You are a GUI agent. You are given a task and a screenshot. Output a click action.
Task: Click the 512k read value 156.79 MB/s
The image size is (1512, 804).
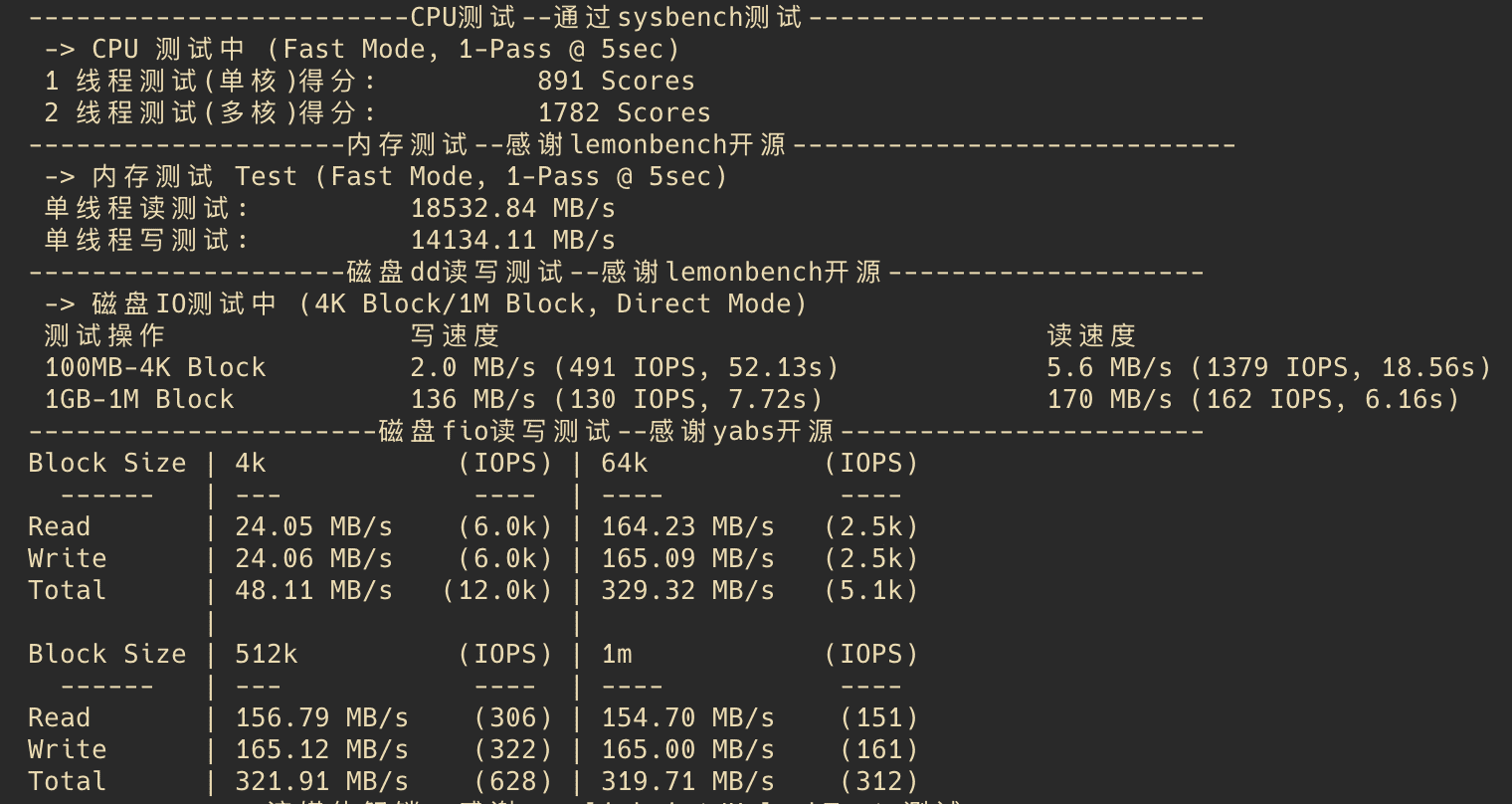click(321, 717)
